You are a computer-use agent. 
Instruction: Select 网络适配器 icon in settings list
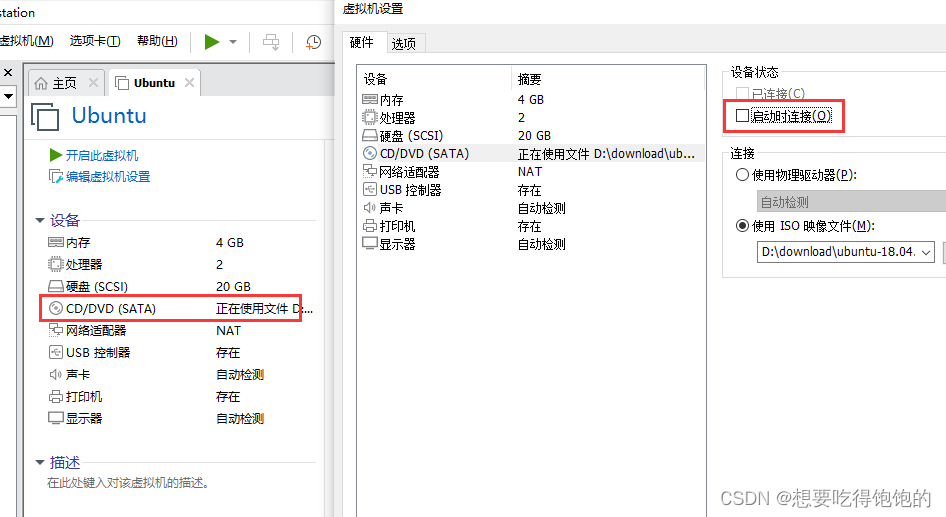[370, 171]
